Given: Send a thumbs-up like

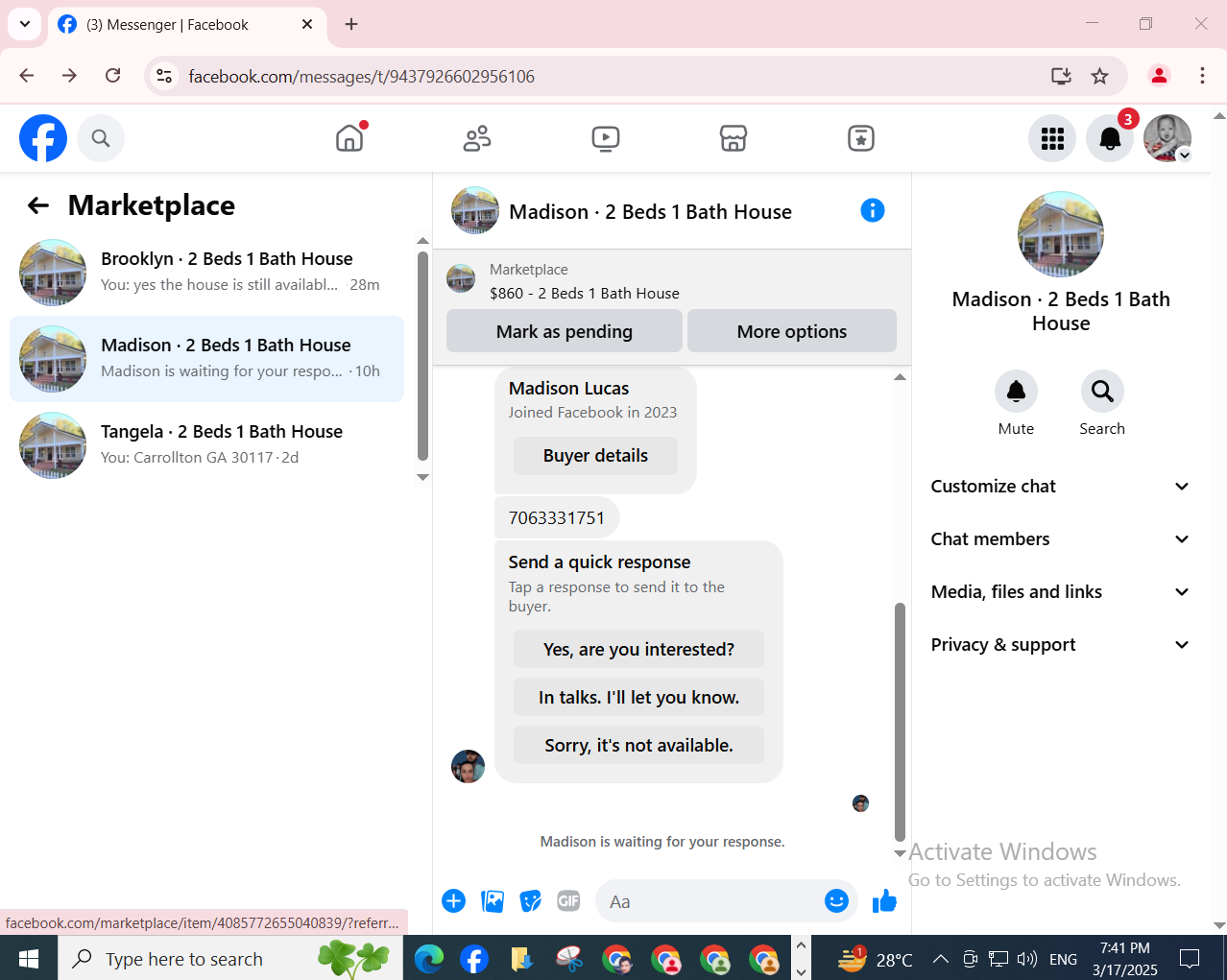Looking at the screenshot, I should (x=884, y=900).
